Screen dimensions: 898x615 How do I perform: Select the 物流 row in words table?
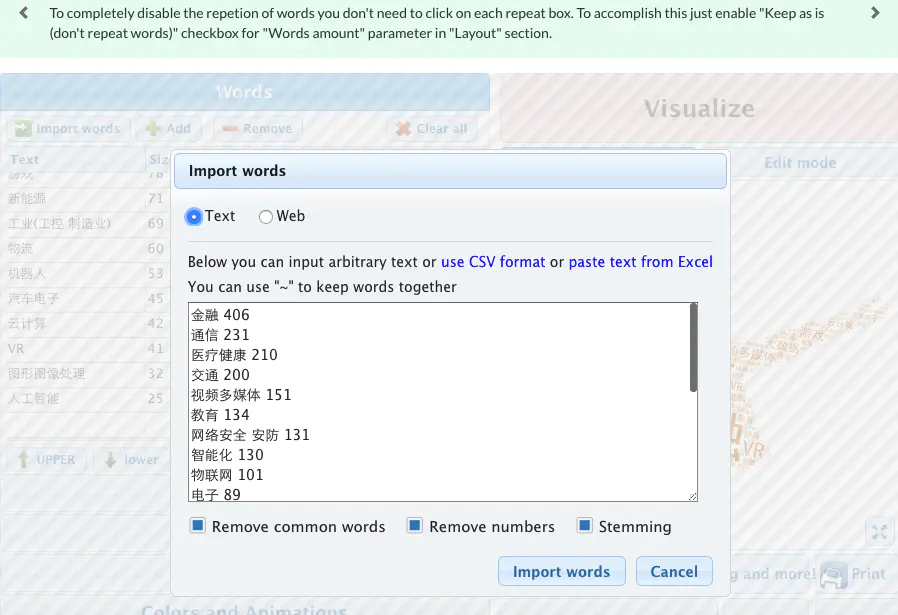tap(85, 249)
